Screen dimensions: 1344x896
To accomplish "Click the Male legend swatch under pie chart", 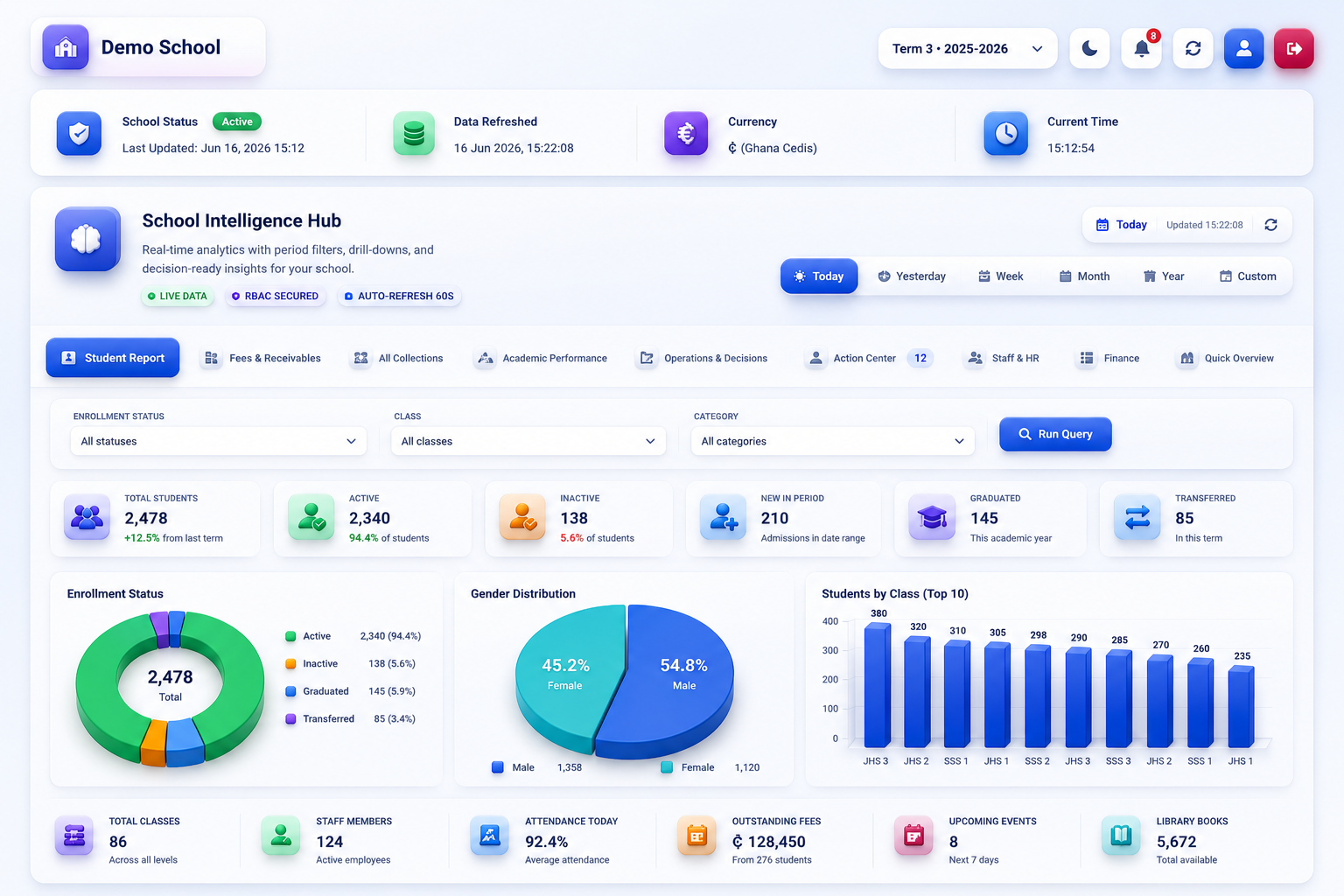I will coord(497,767).
